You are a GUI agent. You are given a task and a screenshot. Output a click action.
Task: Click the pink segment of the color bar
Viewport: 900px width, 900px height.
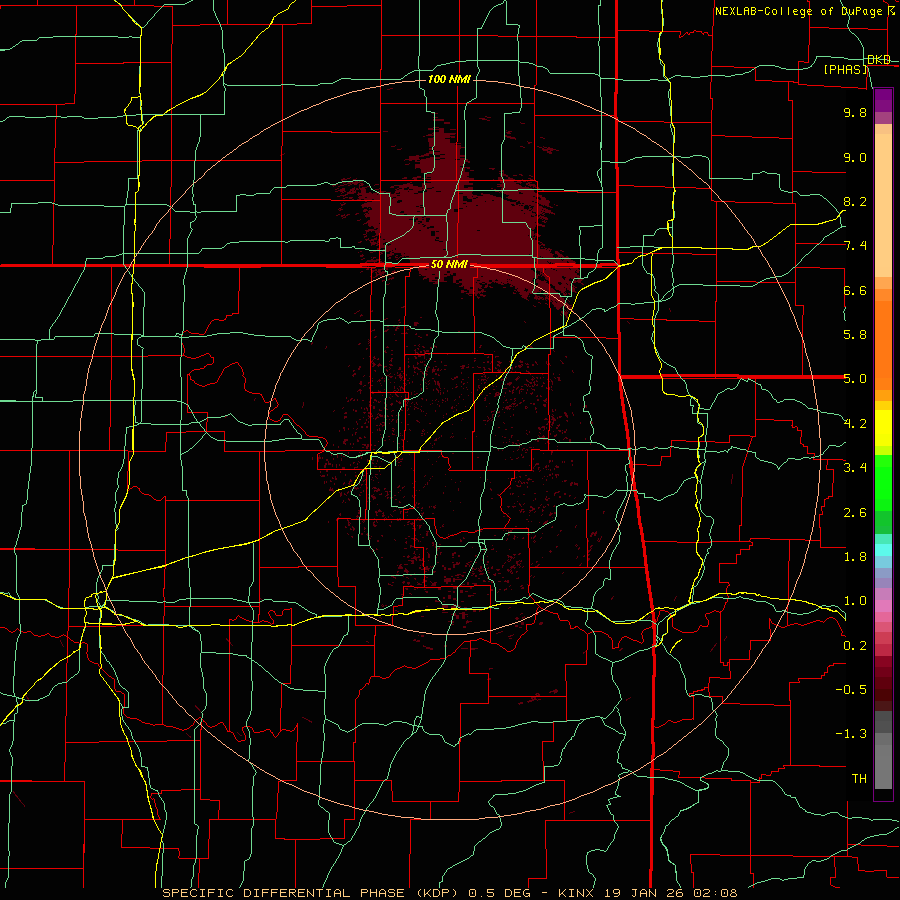click(x=883, y=606)
